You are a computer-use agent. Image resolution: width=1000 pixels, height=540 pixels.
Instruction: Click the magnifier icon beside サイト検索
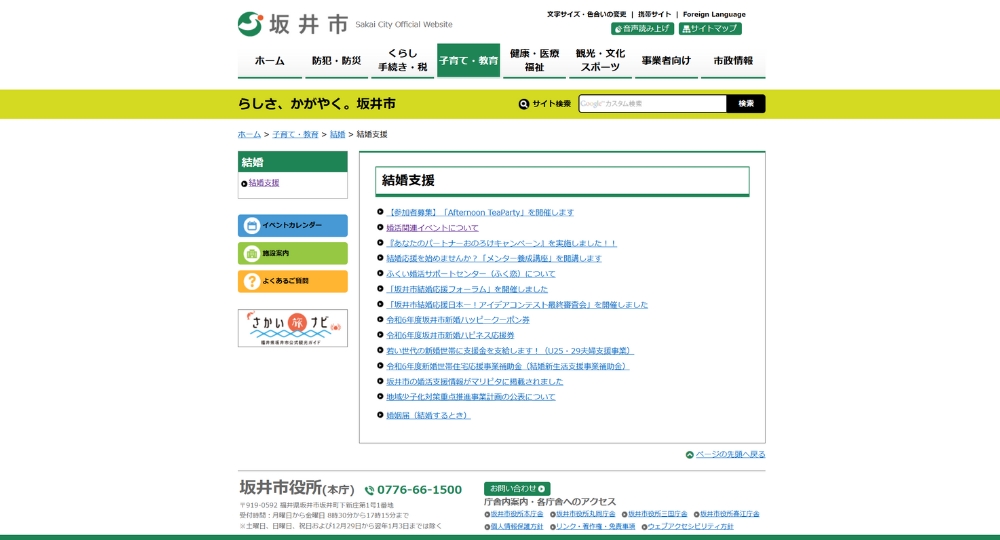click(524, 104)
